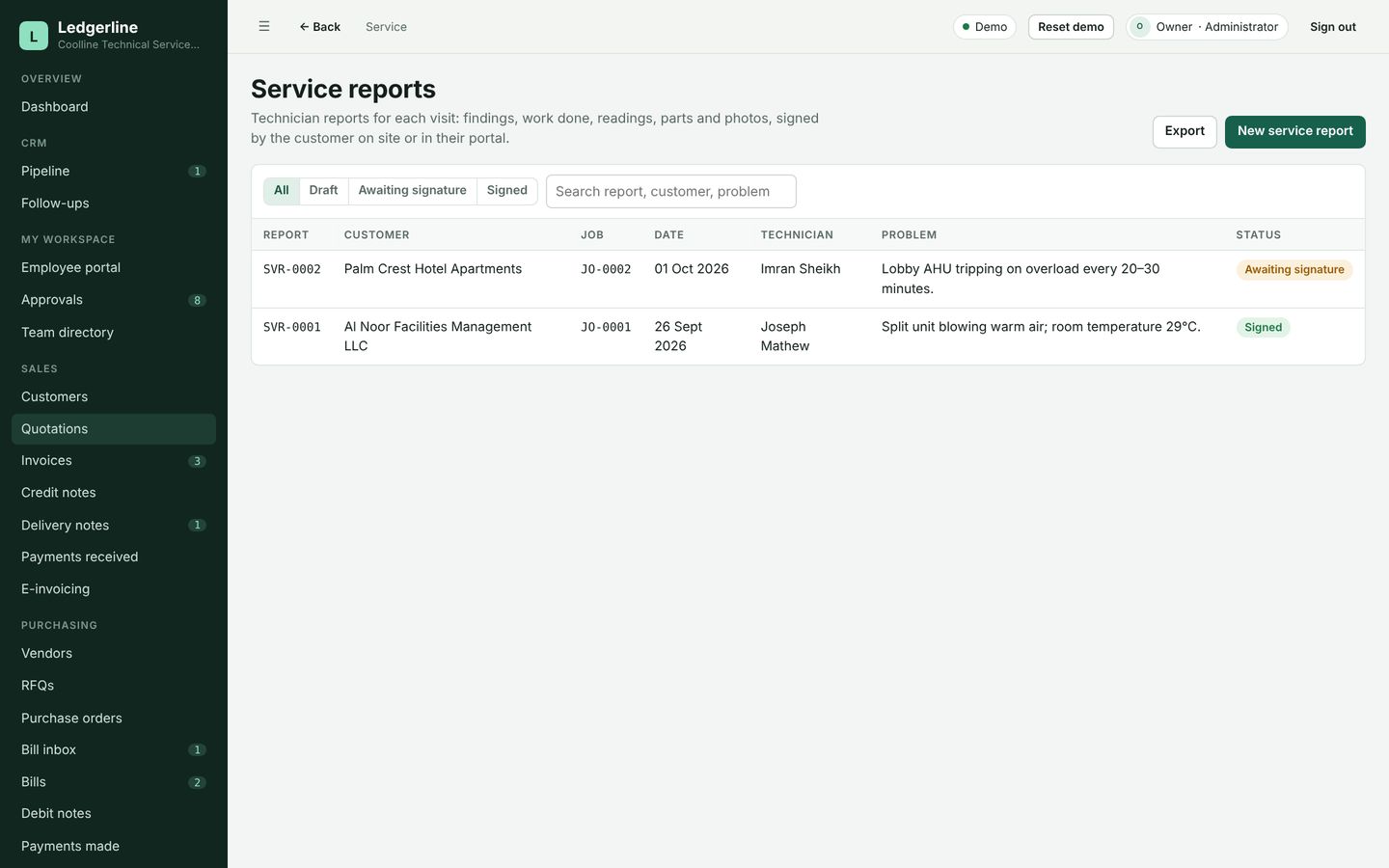Go to RFQs
This screenshot has width=1389, height=868.
[114, 686]
